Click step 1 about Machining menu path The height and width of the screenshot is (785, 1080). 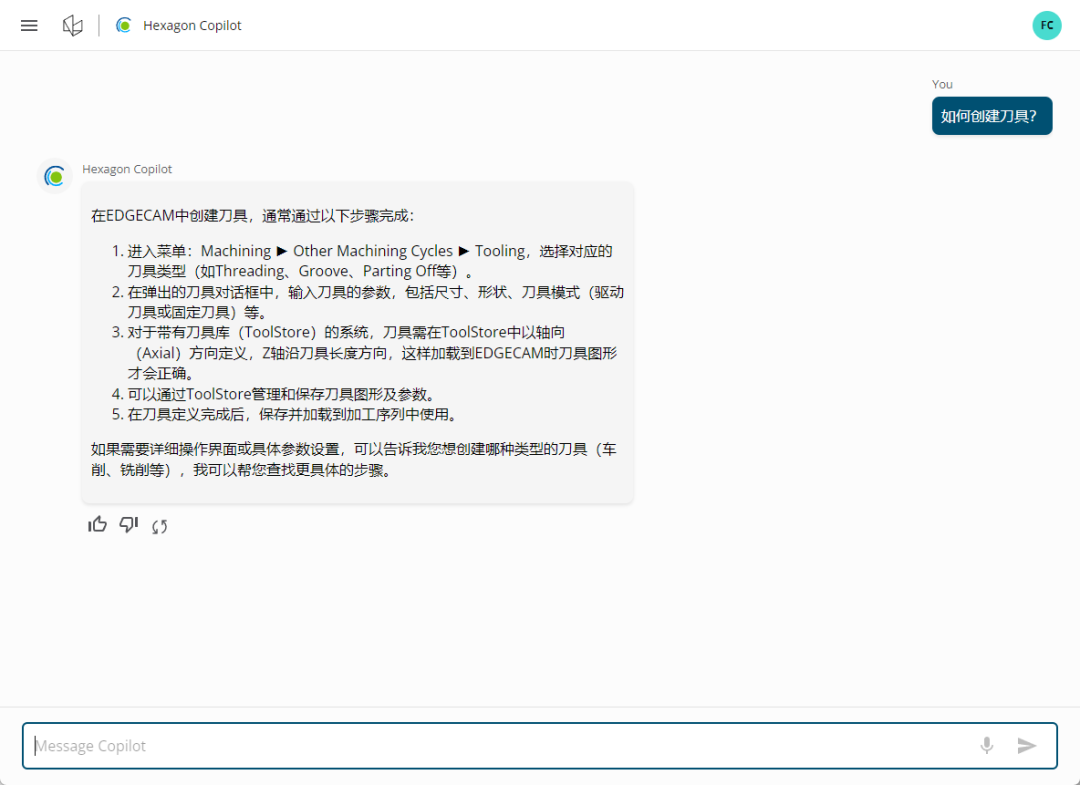point(369,261)
